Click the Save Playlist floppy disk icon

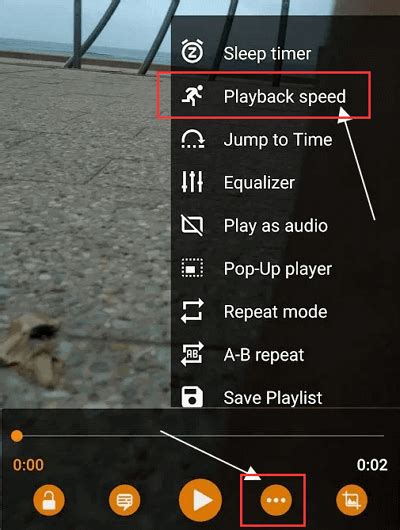pyautogui.click(x=192, y=397)
